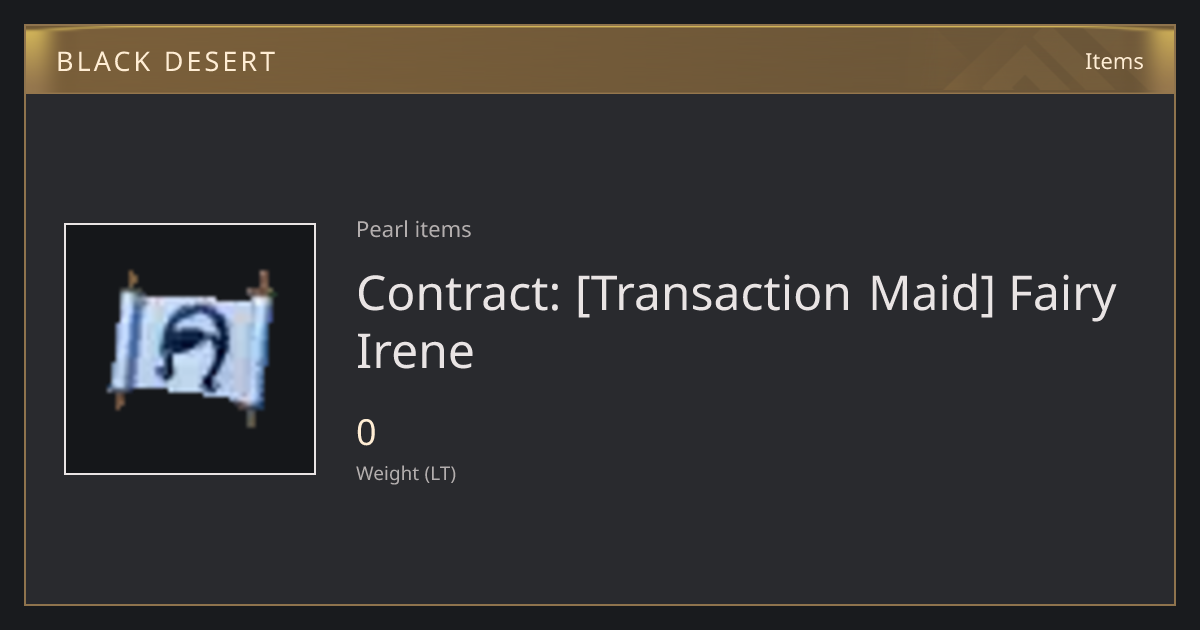Click the word Pearl above title

379,229
